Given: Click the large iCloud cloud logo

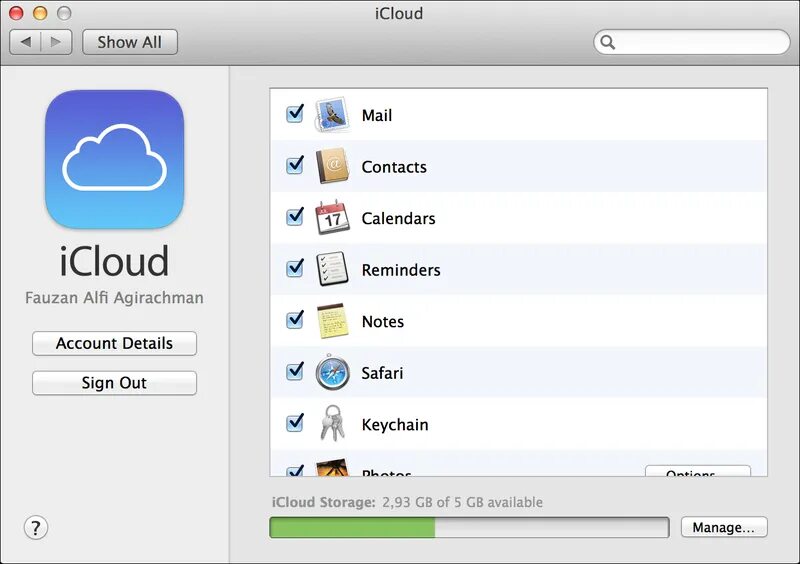Looking at the screenshot, I should click(x=114, y=159).
